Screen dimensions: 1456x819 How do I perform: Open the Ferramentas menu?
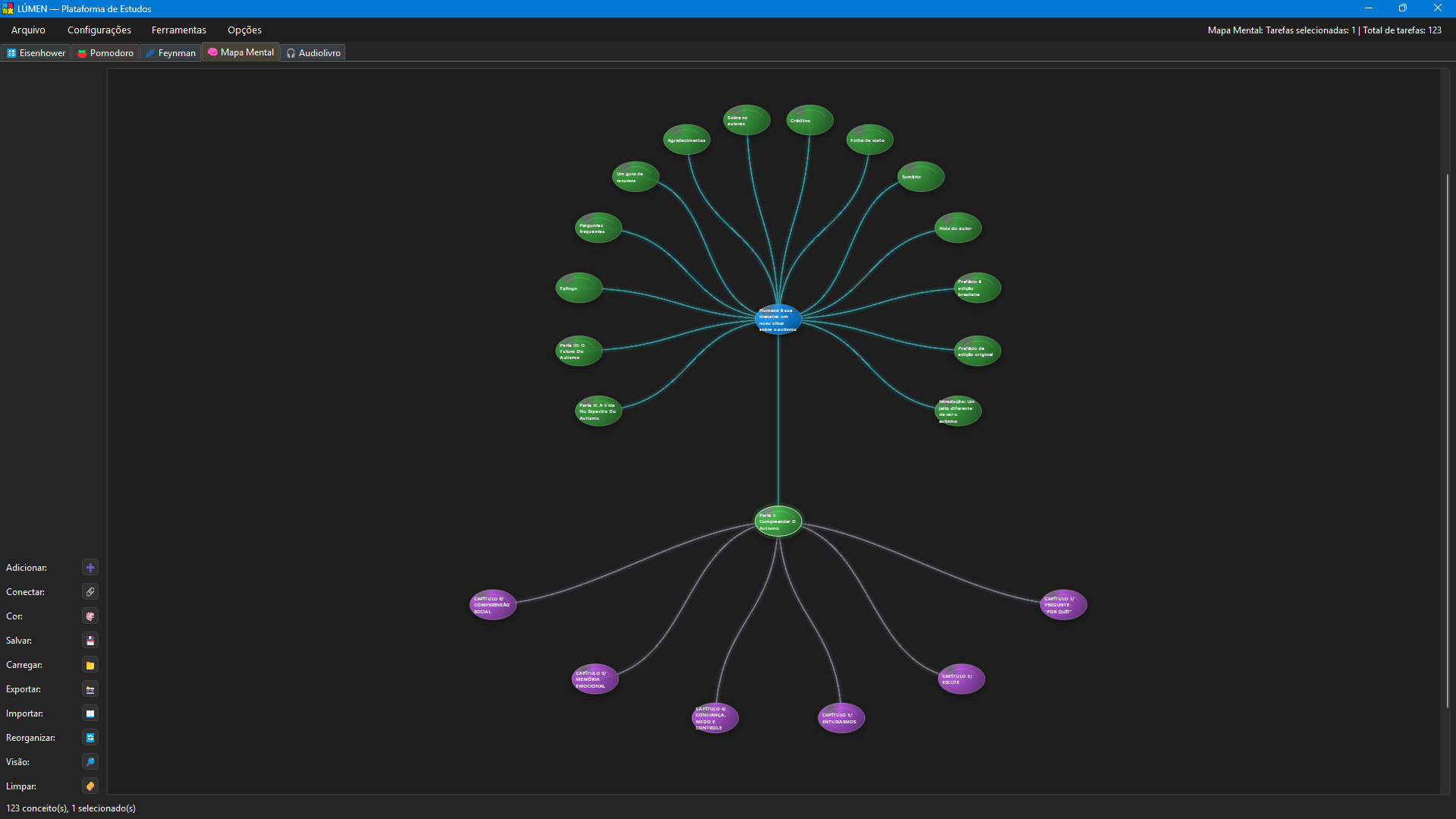(x=179, y=30)
